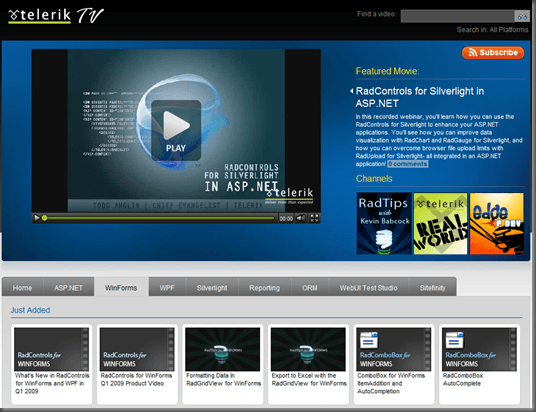Click the large PLAY button on video
The image size is (536, 412).
(176, 130)
